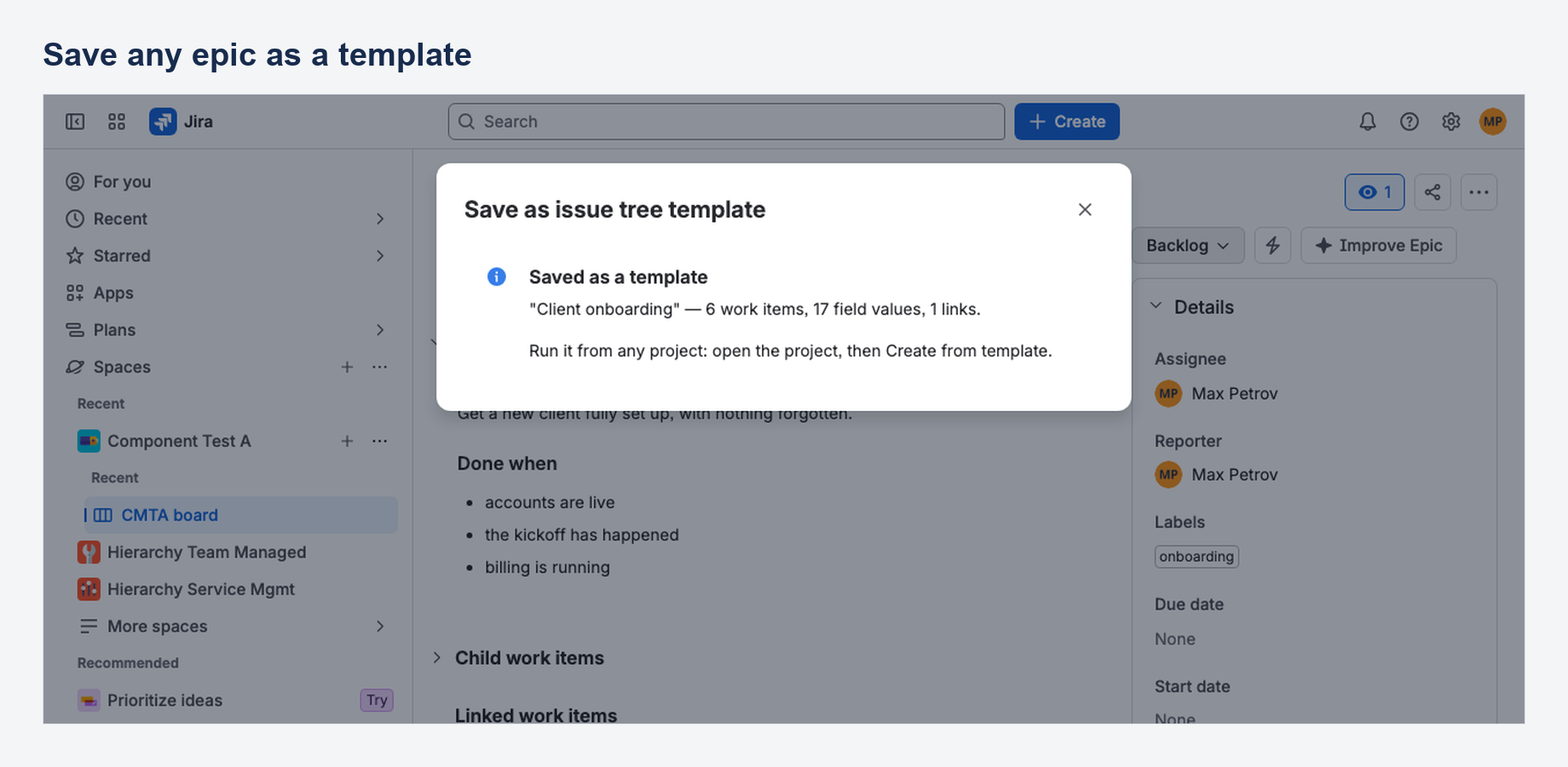Image resolution: width=1568 pixels, height=767 pixels.
Task: Collapse the sidebar panel icon
Action: (x=75, y=122)
